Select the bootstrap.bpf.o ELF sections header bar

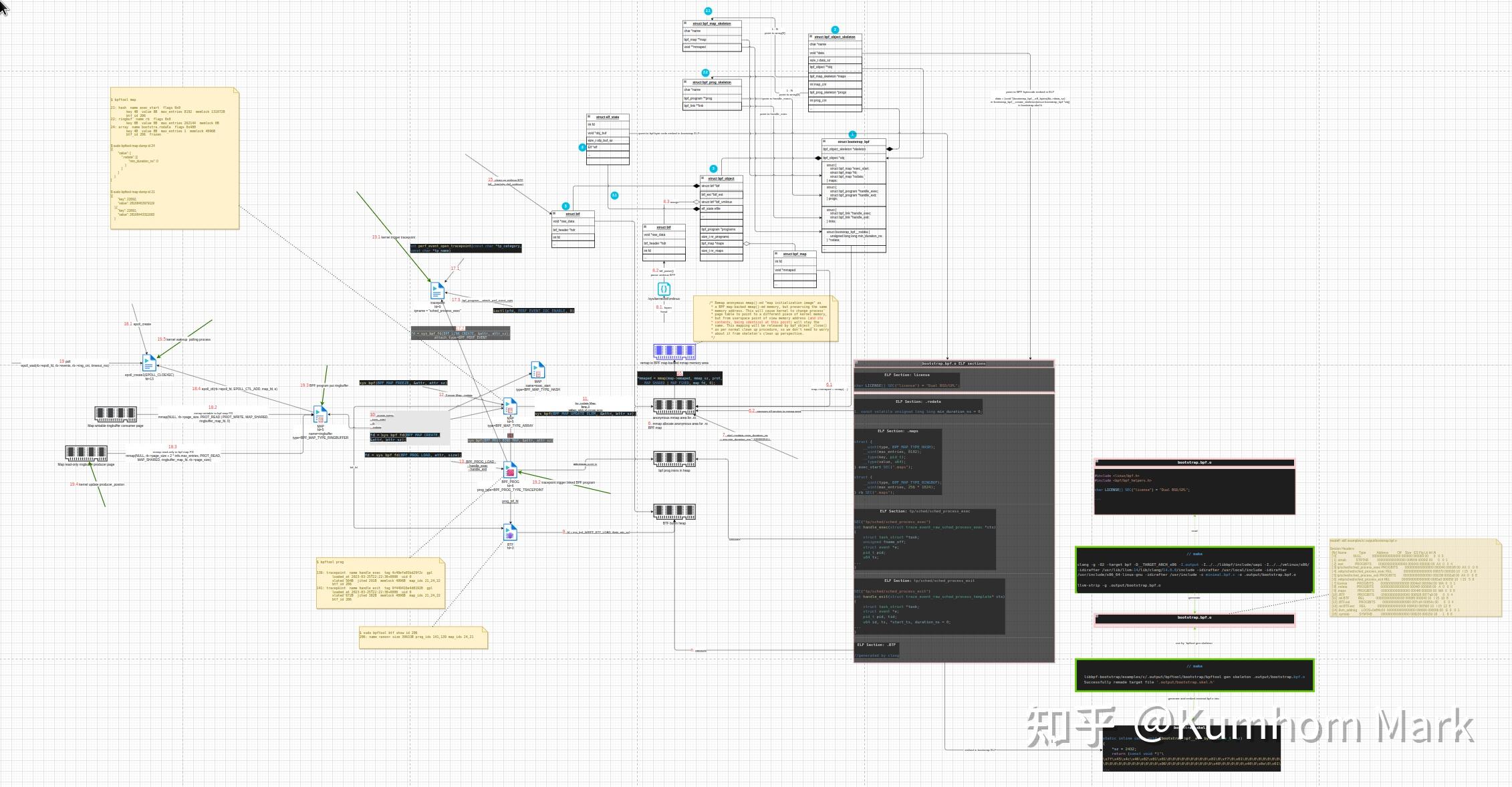(x=954, y=363)
